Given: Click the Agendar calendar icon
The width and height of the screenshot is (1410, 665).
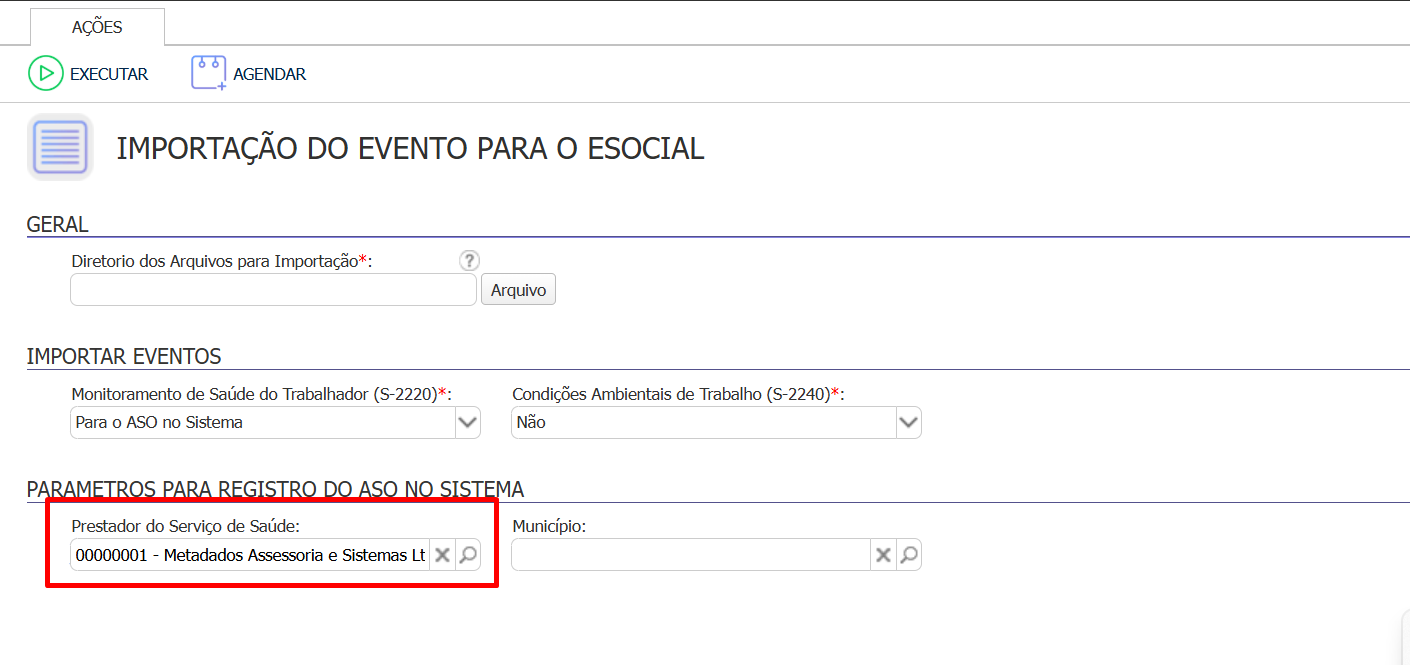Looking at the screenshot, I should pos(209,74).
